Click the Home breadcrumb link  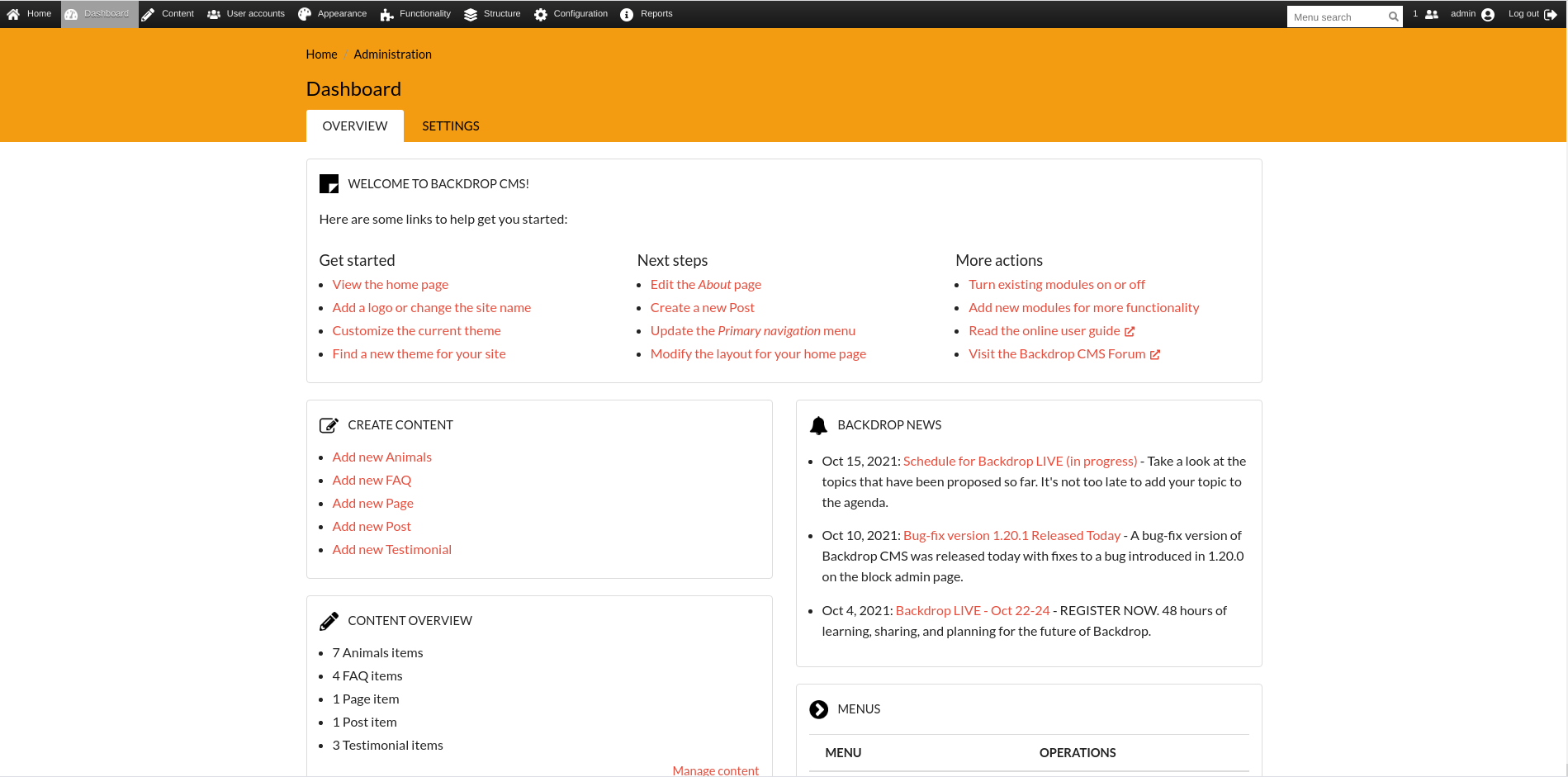coord(321,54)
